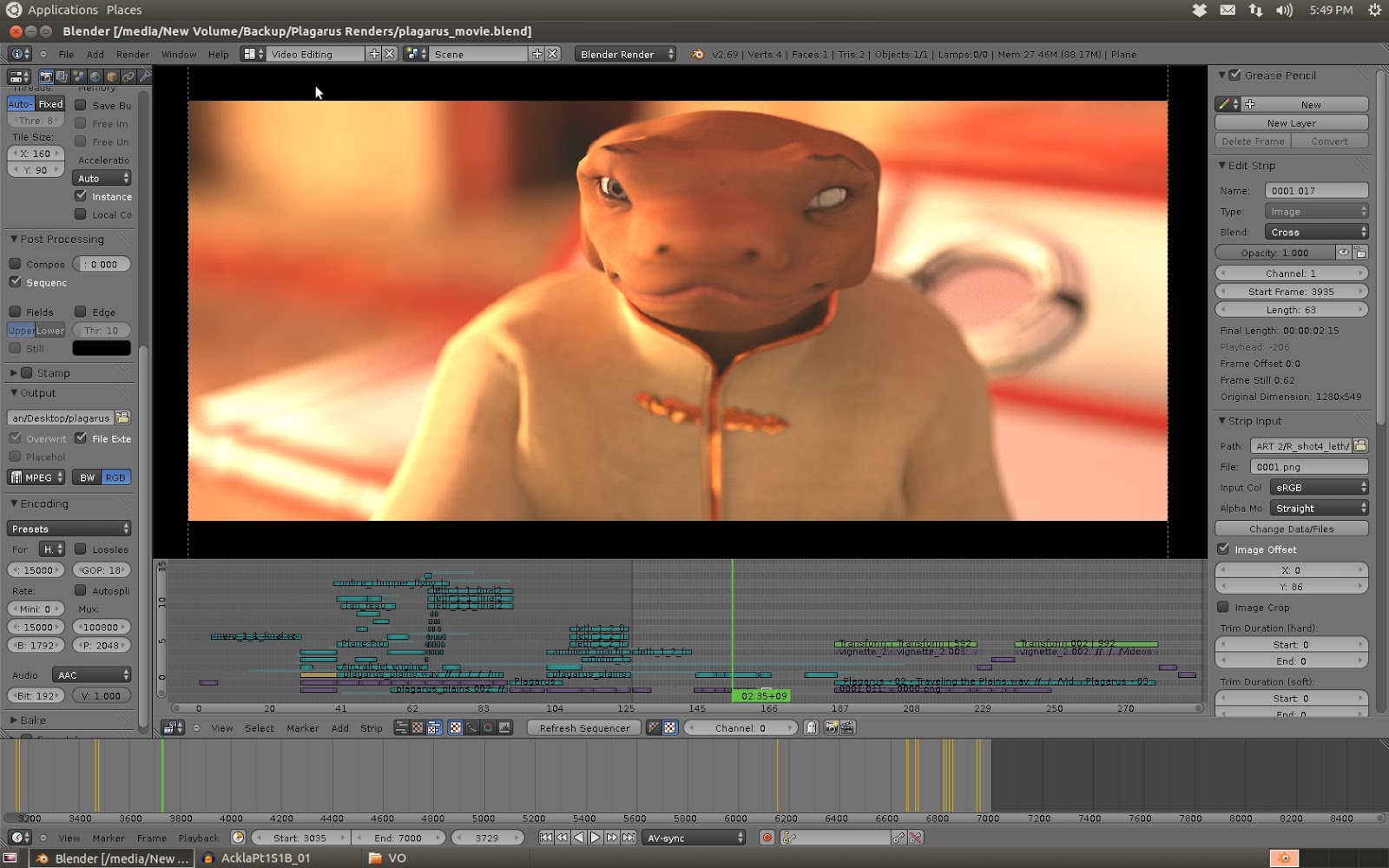Render OpenGL still camera icon in sequencer

(831, 727)
